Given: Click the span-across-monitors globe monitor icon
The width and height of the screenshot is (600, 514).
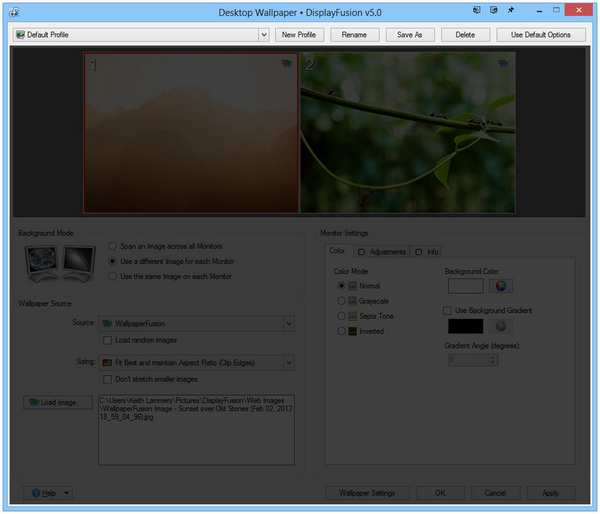Looking at the screenshot, I should (42, 261).
